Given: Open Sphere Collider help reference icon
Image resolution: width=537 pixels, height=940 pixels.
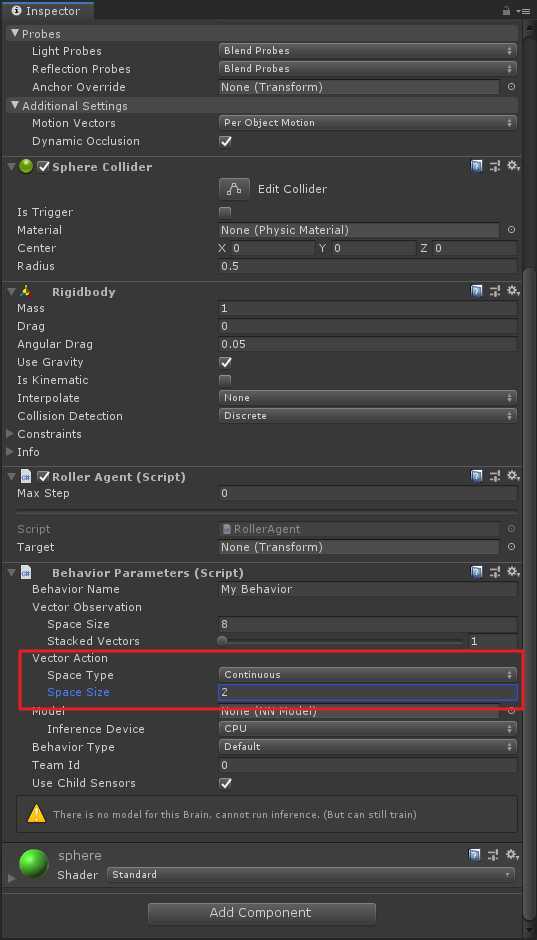Looking at the screenshot, I should tap(476, 167).
